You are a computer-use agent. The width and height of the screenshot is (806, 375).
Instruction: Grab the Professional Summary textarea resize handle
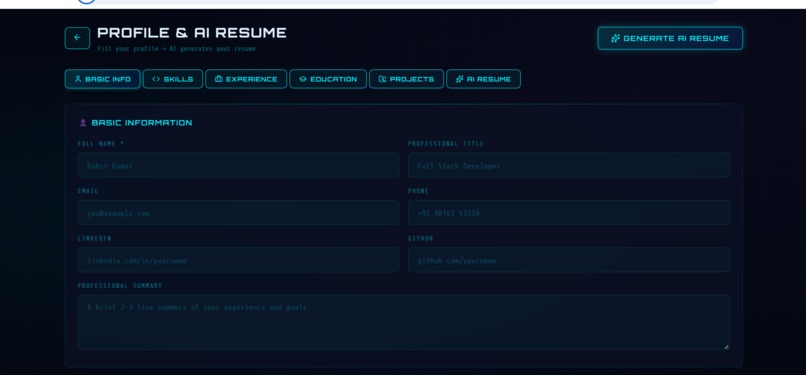pyautogui.click(x=726, y=347)
